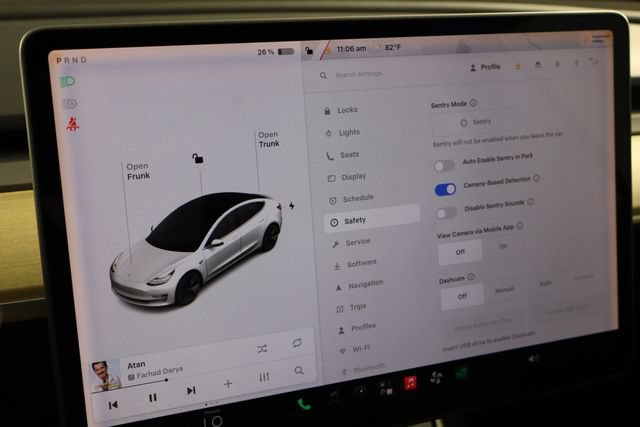Viewport: 640px width, 427px height.
Task: Tap the unlocked padlock above the car
Action: [198, 158]
